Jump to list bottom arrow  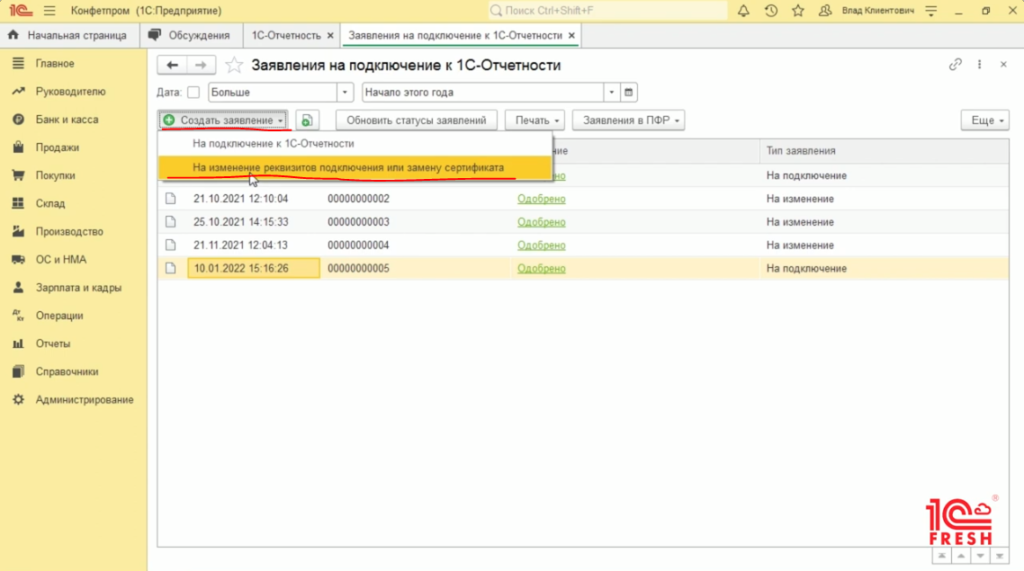tap(999, 556)
